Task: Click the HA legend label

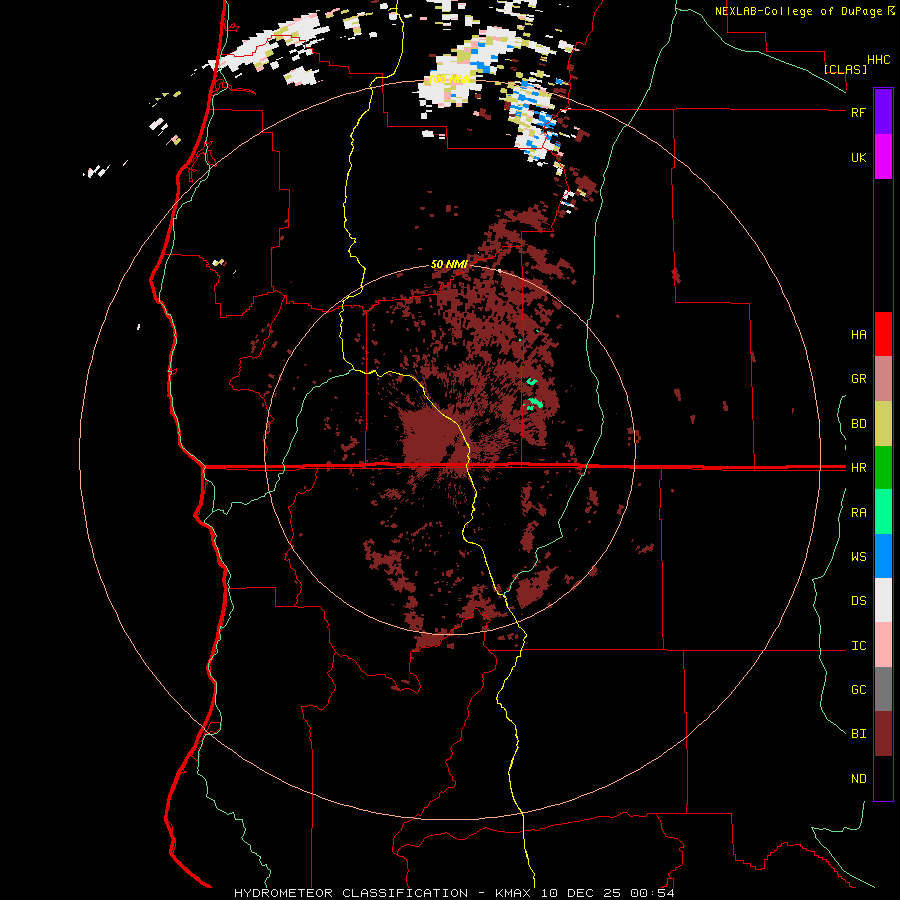Action: [x=858, y=334]
